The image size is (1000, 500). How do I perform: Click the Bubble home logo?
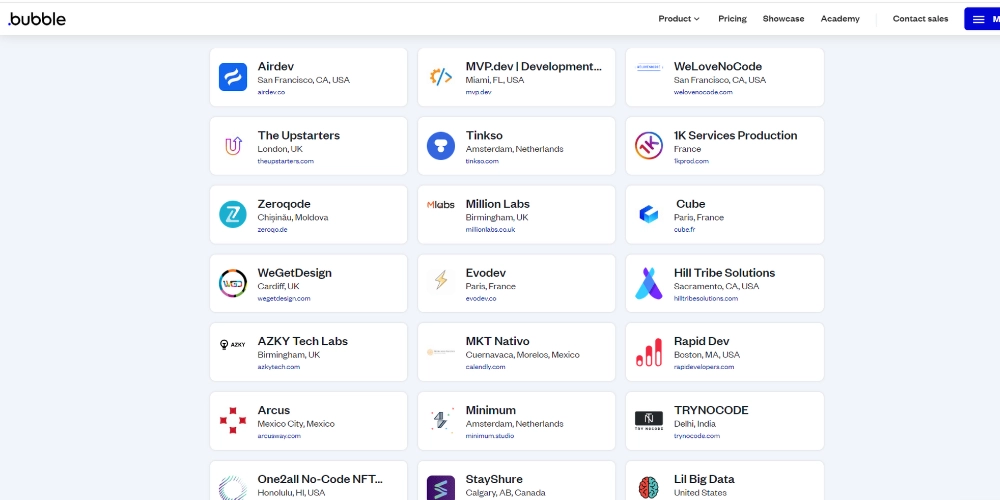[x=37, y=18]
